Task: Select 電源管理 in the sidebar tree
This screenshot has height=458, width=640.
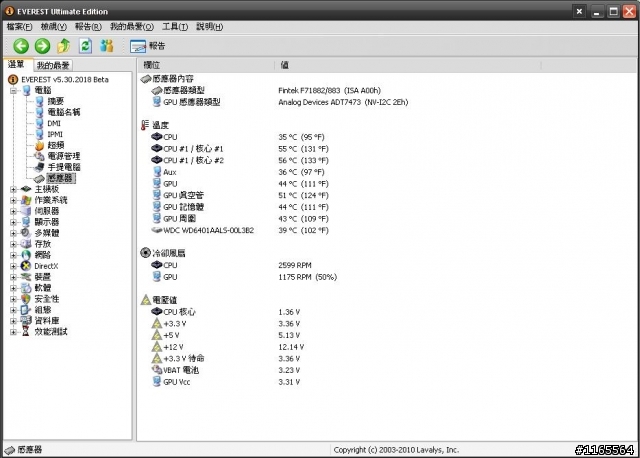Action: pos(64,156)
